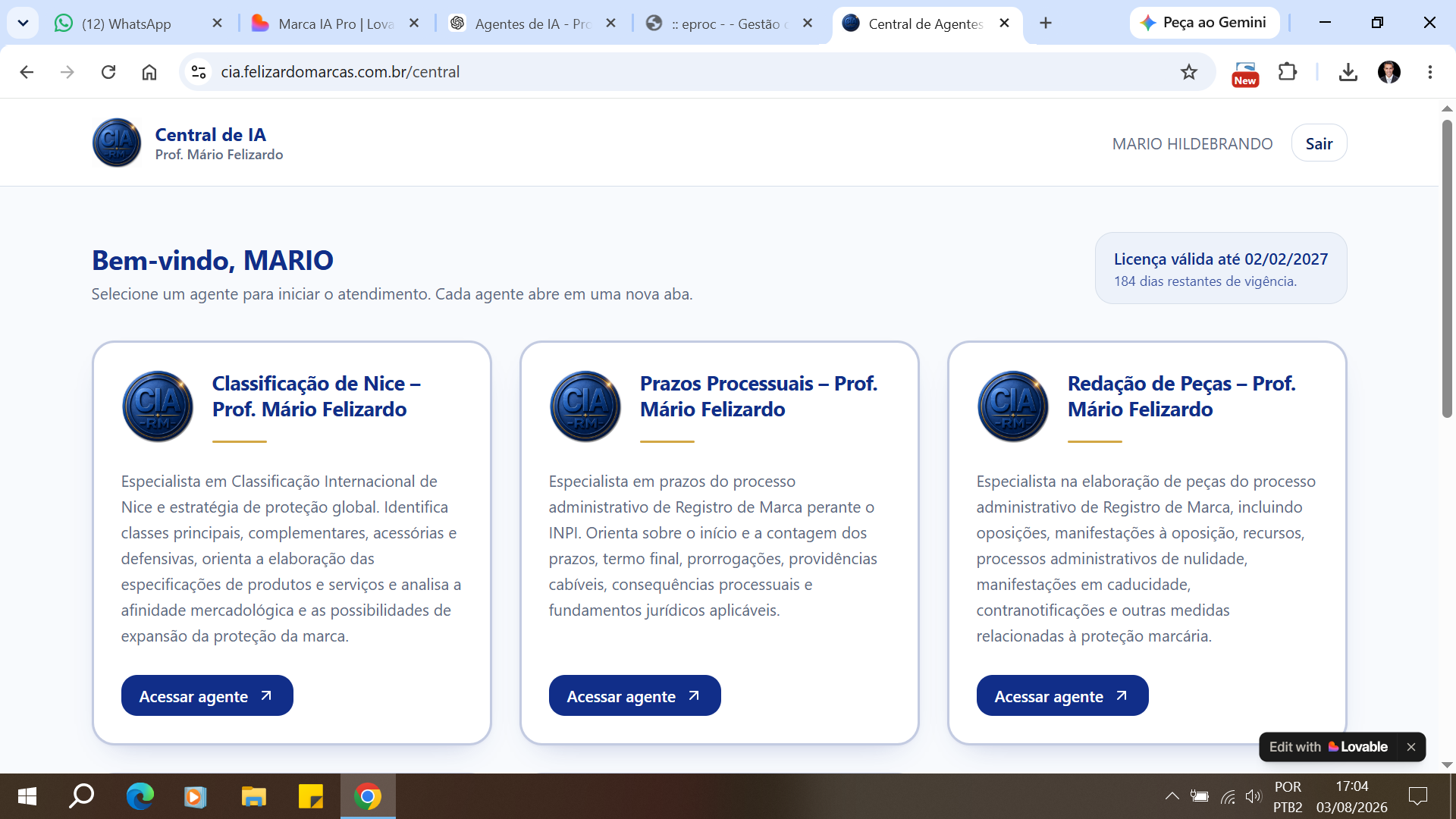Access the Classificação de Nice agent

click(x=207, y=696)
